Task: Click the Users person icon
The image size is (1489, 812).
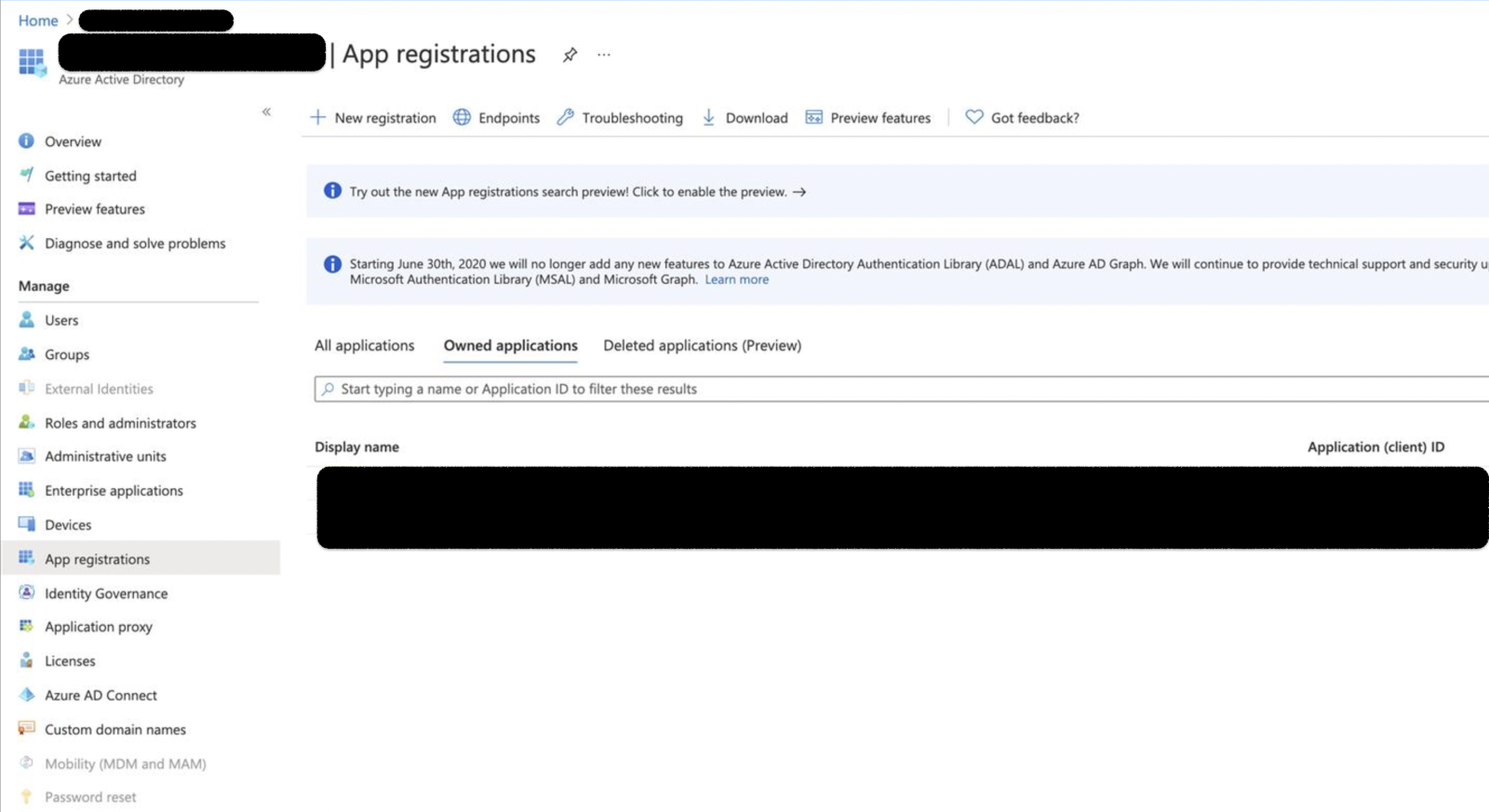Action: [26, 319]
